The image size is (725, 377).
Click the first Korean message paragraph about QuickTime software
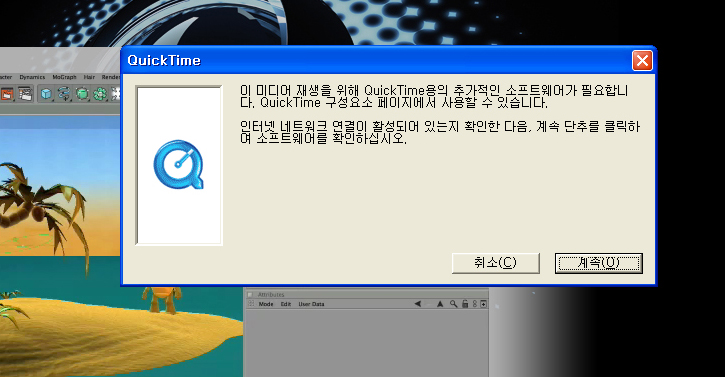[x=434, y=96]
